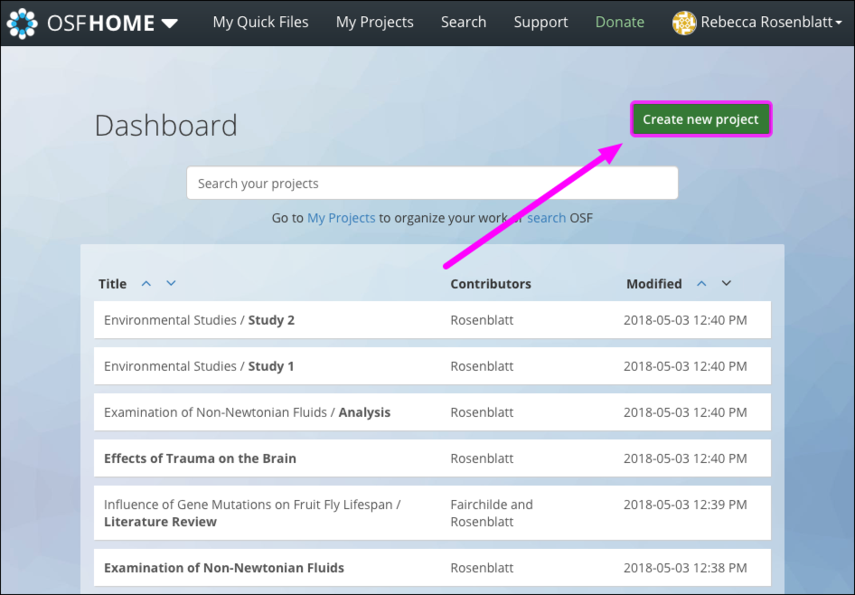
Task: Click the Donate link
Action: click(619, 21)
